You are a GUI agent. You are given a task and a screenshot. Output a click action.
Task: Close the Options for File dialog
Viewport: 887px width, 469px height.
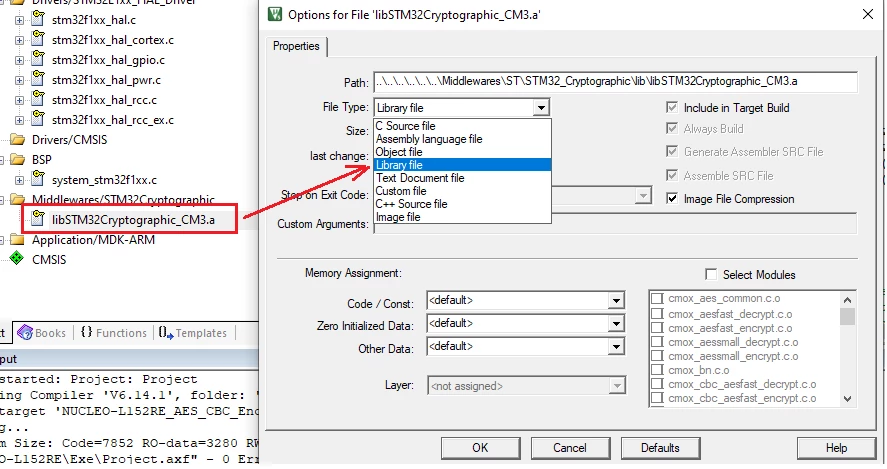point(868,14)
